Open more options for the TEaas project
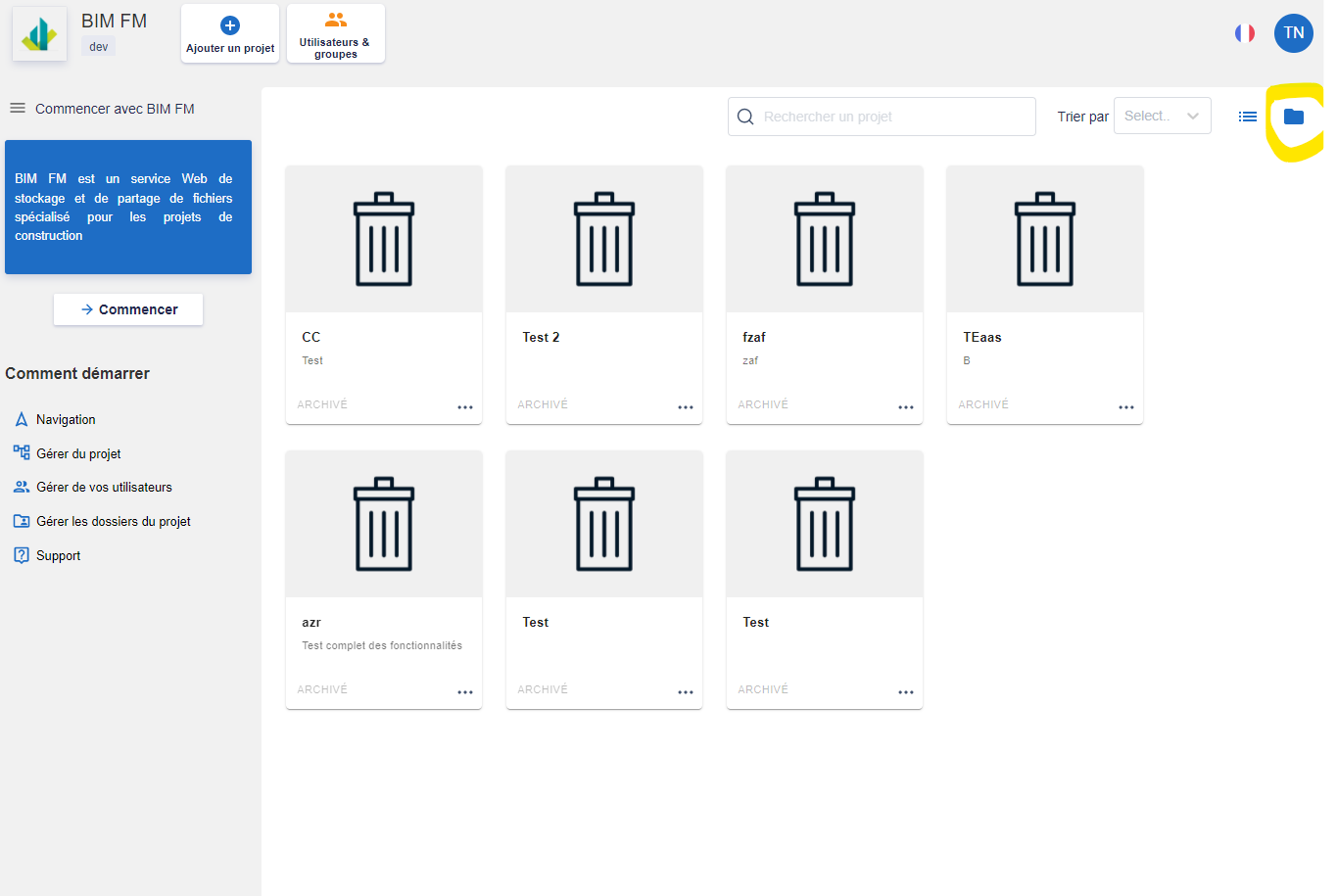This screenshot has width=1337, height=896. tap(1126, 407)
